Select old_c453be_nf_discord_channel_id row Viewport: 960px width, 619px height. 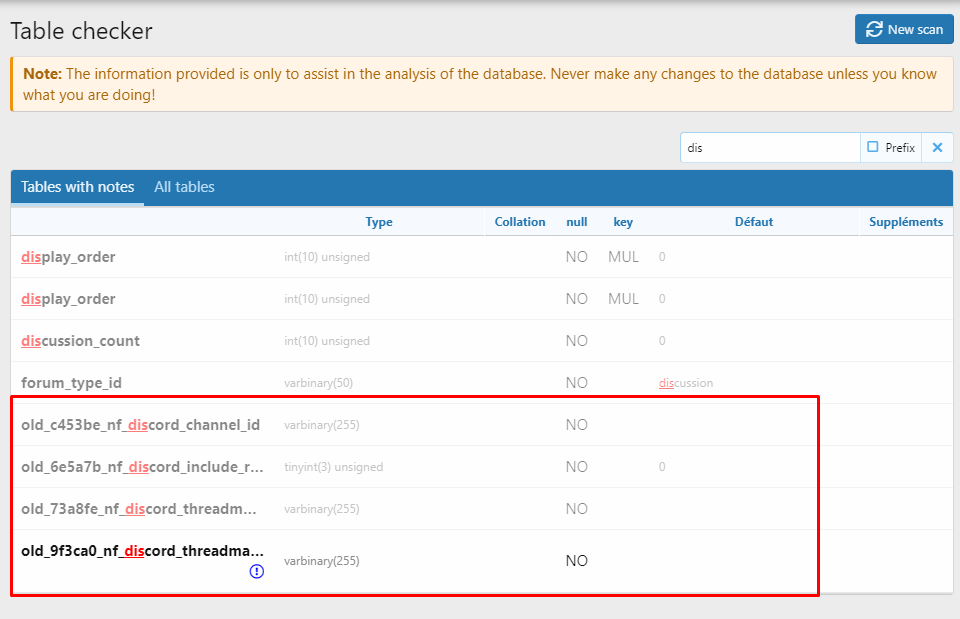pos(141,425)
